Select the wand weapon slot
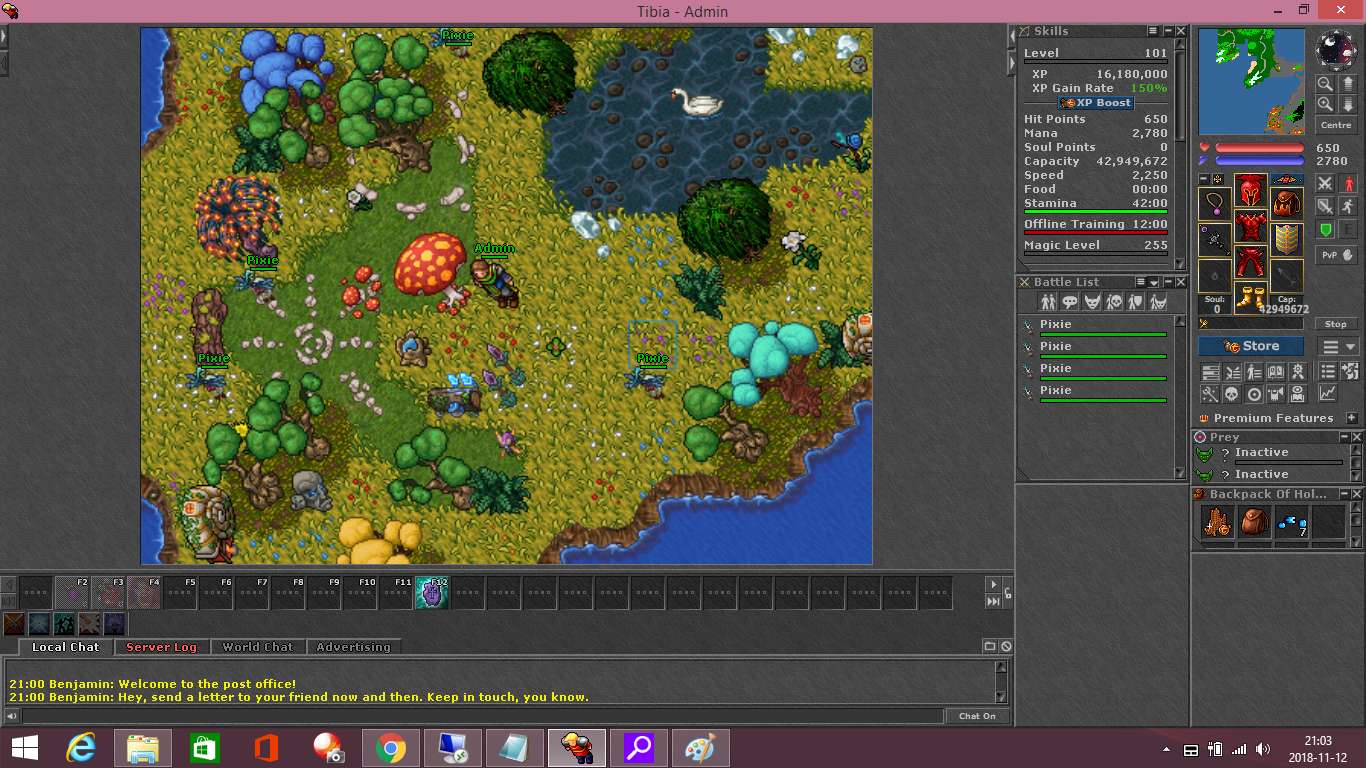Image resolution: width=1366 pixels, height=768 pixels. pos(1214,240)
